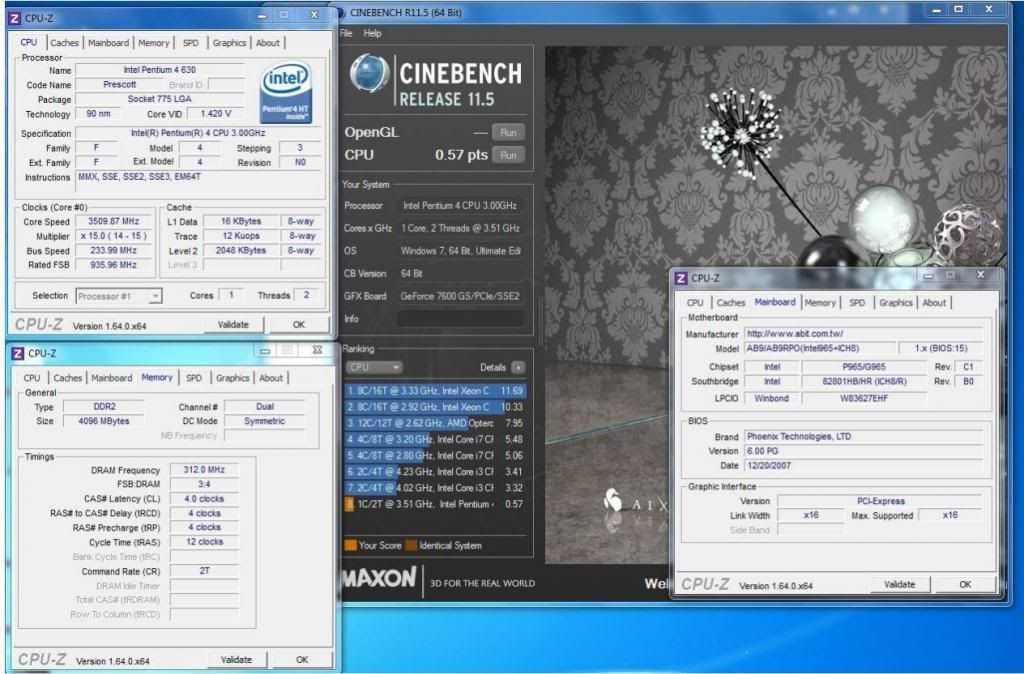The height and width of the screenshot is (674, 1024).
Task: Minimize the CPU-Z Mainboard window
Action: point(928,275)
